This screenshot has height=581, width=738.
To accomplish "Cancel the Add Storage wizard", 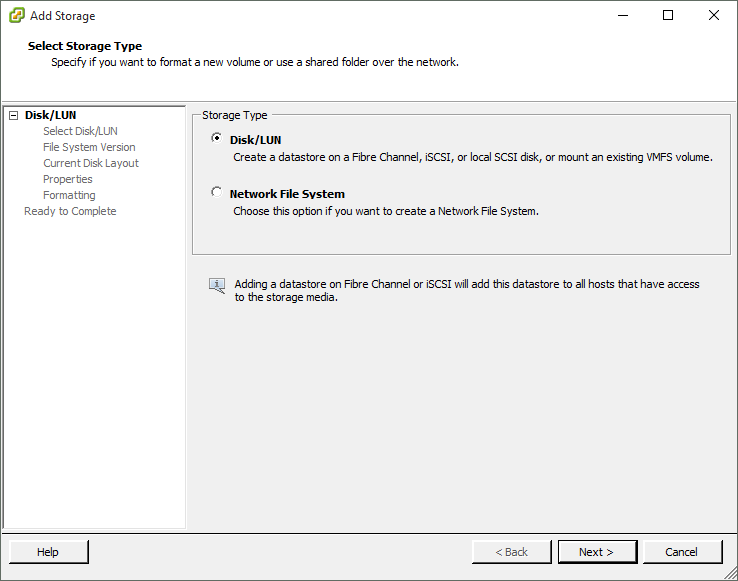I will coord(681,552).
